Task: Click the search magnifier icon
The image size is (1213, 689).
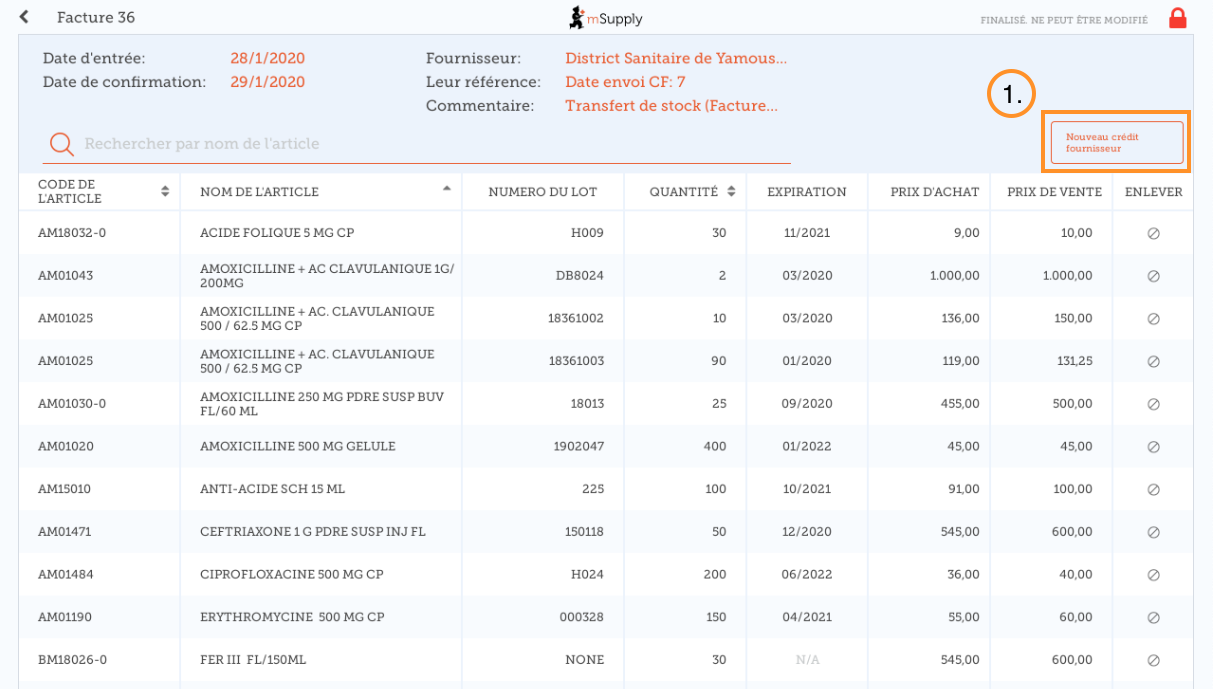Action: (61, 144)
